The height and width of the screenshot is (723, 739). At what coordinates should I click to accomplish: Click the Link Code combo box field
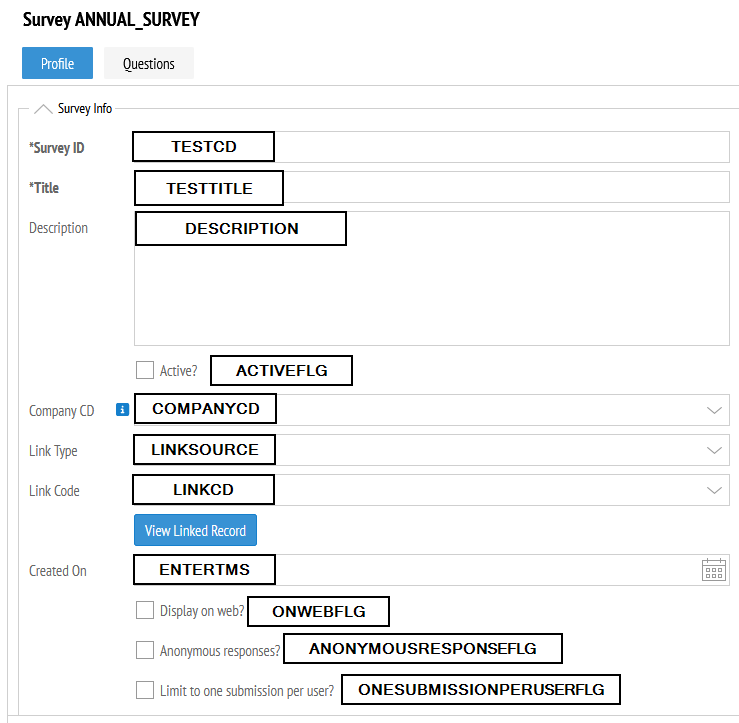432,490
